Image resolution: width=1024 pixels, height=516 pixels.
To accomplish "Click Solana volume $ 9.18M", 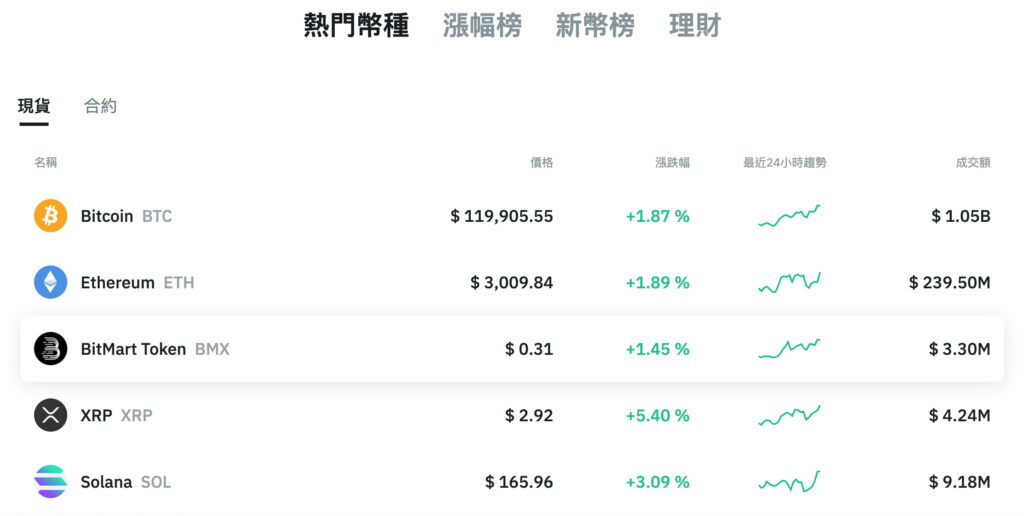I will pyautogui.click(x=960, y=483).
